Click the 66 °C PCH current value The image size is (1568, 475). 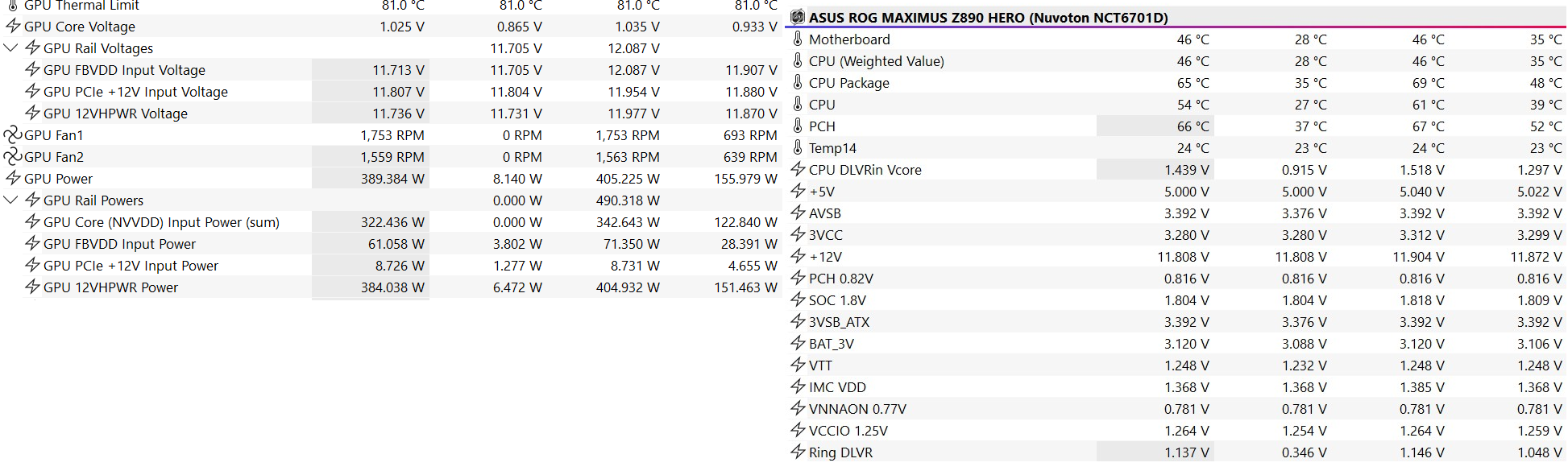tap(1193, 126)
